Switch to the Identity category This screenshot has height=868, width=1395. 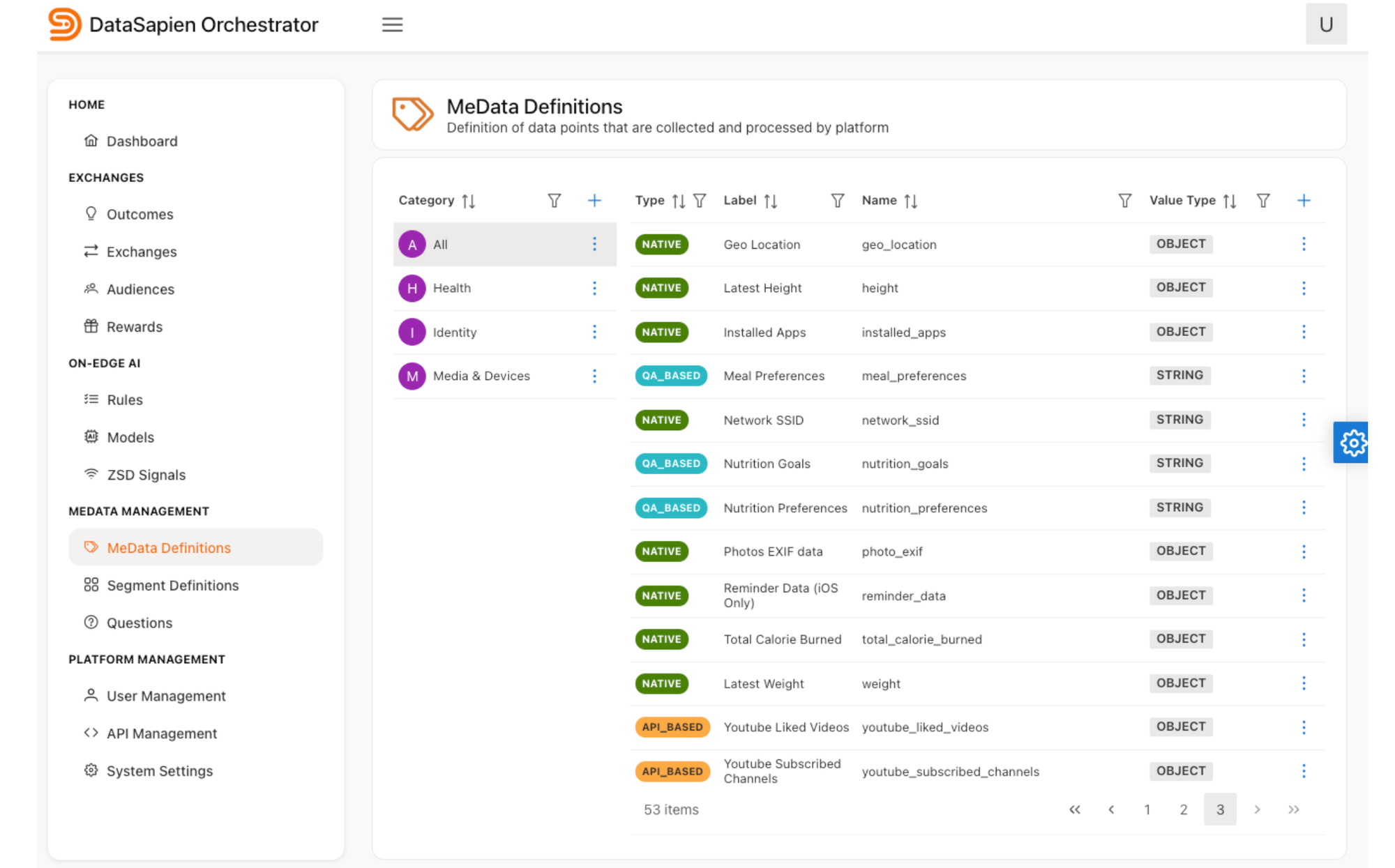tap(455, 332)
